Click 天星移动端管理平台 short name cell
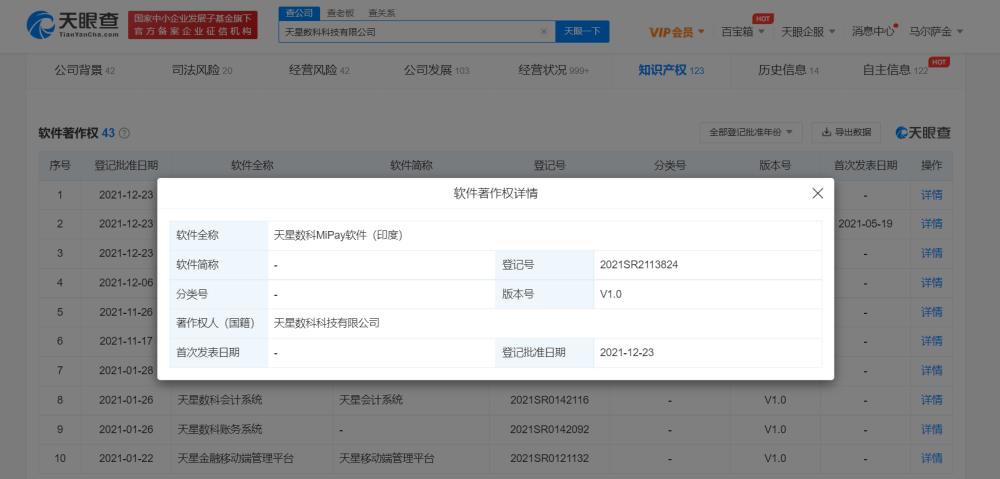 (x=386, y=458)
